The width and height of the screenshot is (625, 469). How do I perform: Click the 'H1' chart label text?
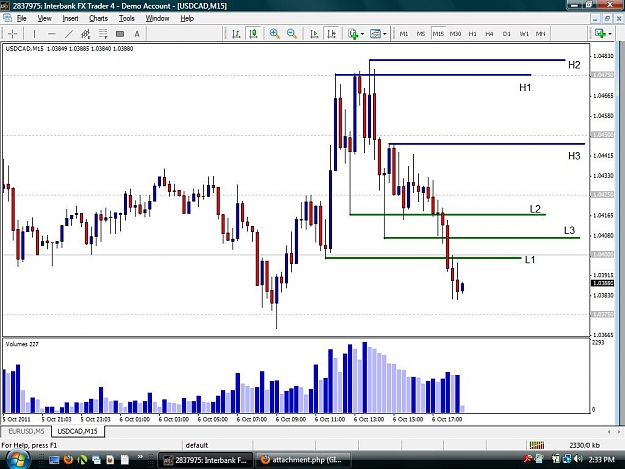point(525,87)
